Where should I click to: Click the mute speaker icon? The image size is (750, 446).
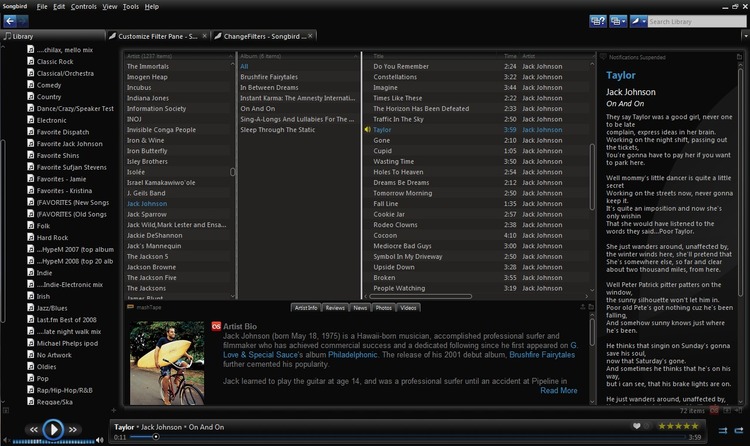coord(6,440)
